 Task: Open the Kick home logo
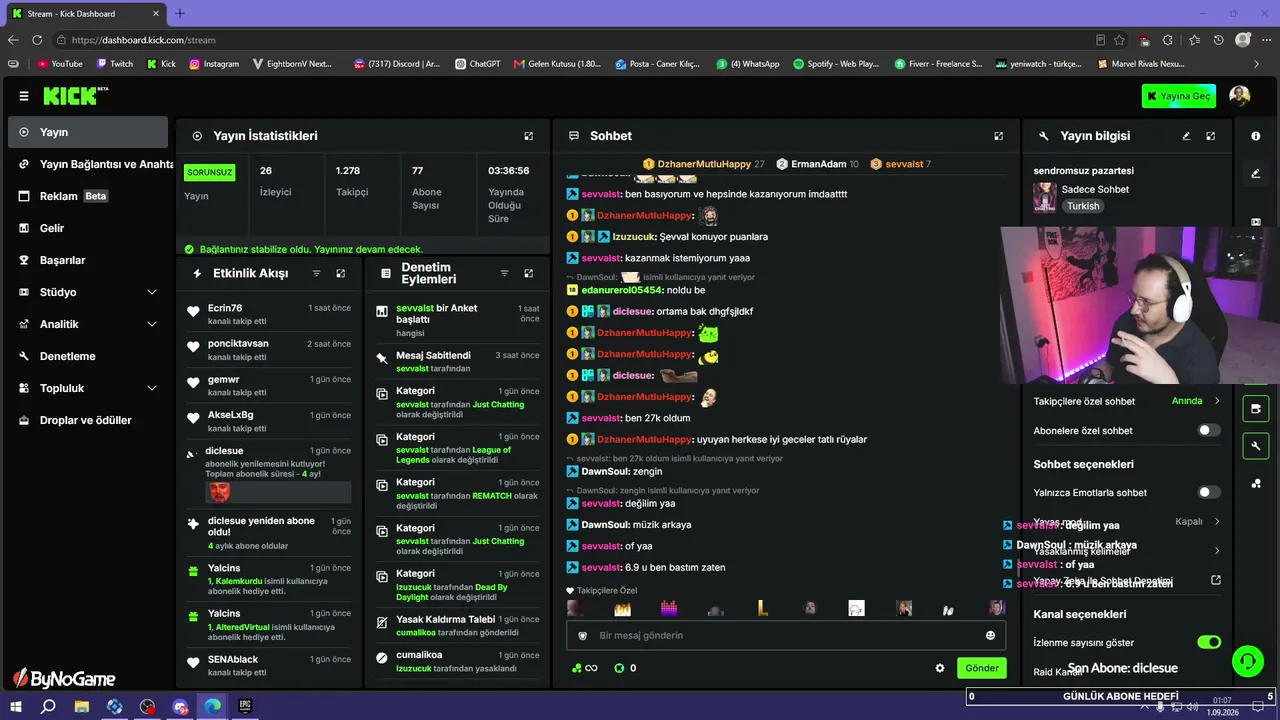click(75, 96)
